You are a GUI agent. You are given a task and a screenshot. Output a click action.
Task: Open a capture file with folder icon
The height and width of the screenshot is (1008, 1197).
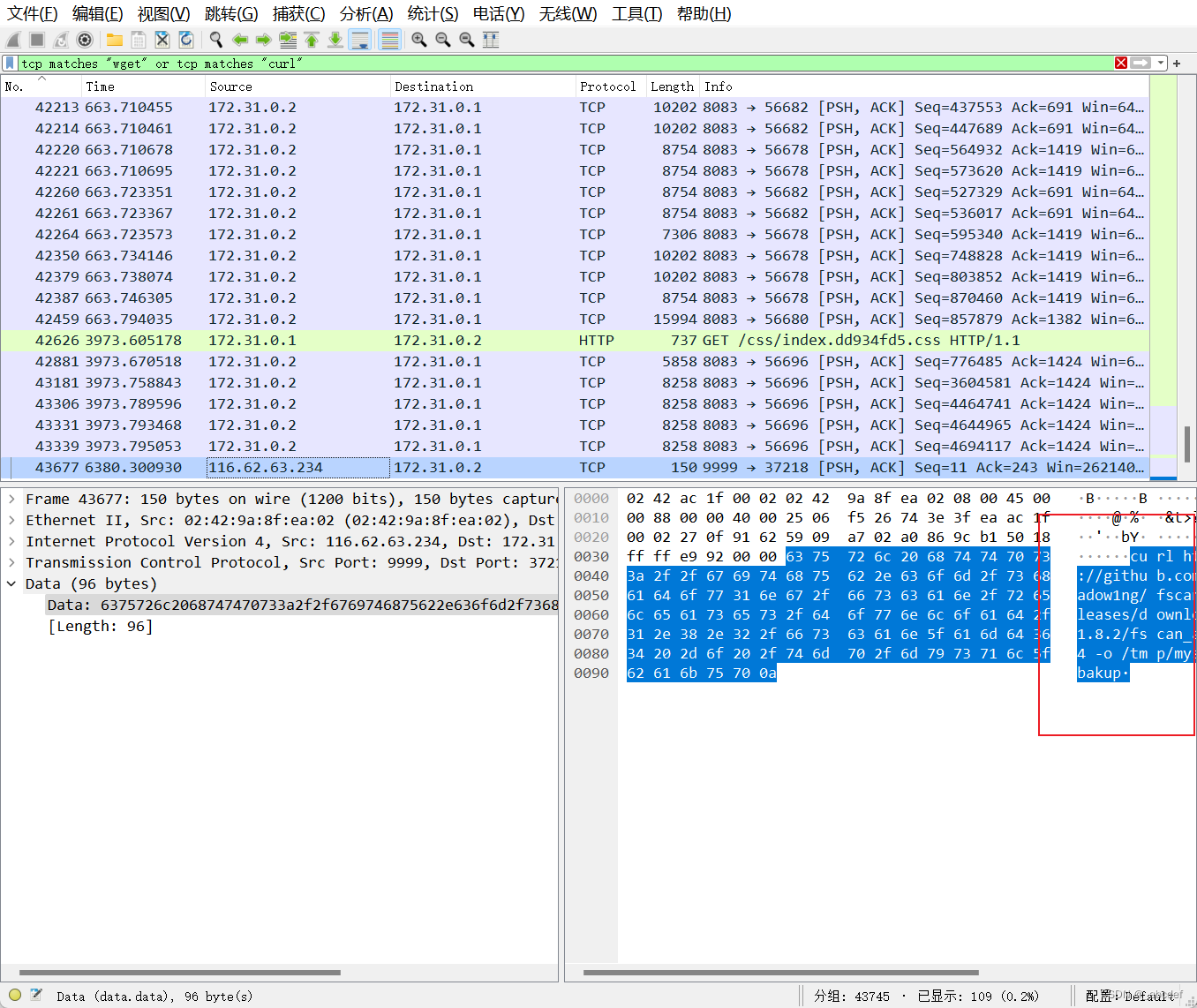click(x=115, y=40)
